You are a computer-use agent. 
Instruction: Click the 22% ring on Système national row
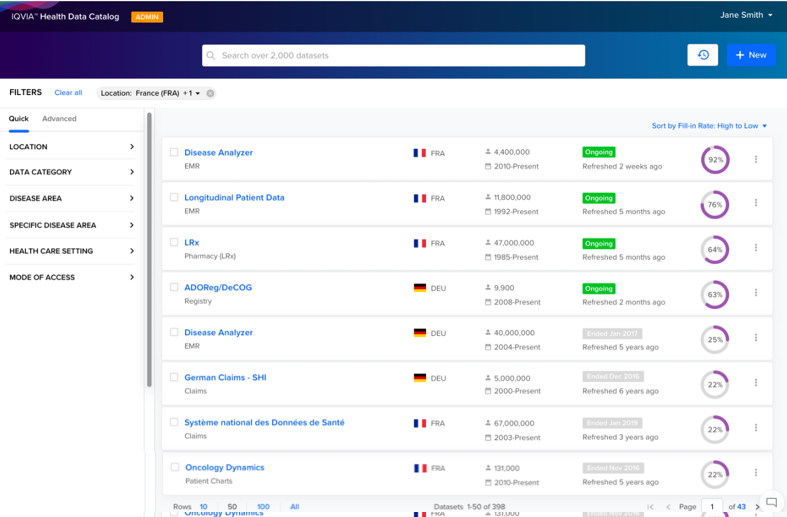coord(715,429)
